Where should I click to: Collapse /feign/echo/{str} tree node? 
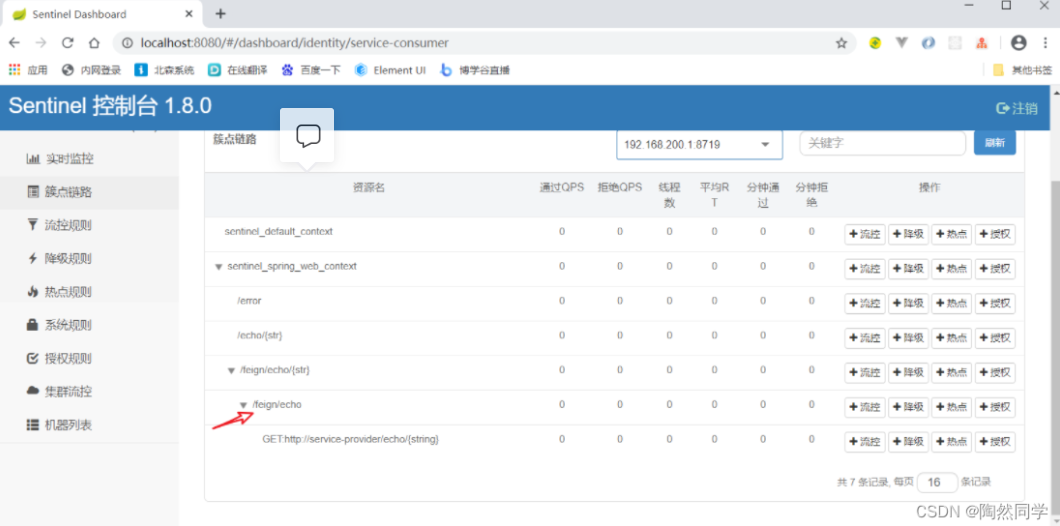pyautogui.click(x=231, y=370)
